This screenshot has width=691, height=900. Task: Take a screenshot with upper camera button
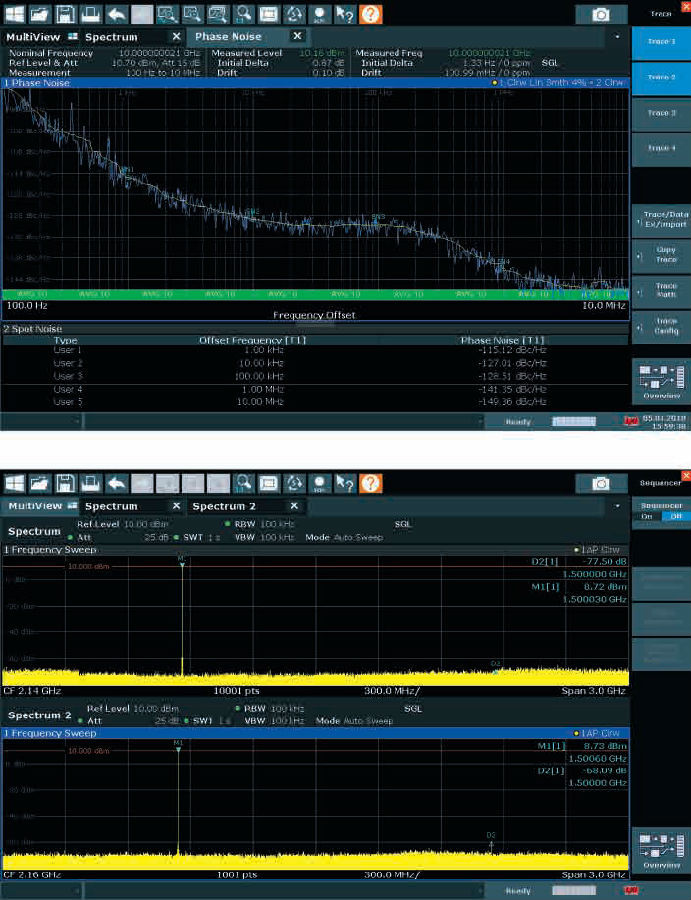pyautogui.click(x=600, y=14)
